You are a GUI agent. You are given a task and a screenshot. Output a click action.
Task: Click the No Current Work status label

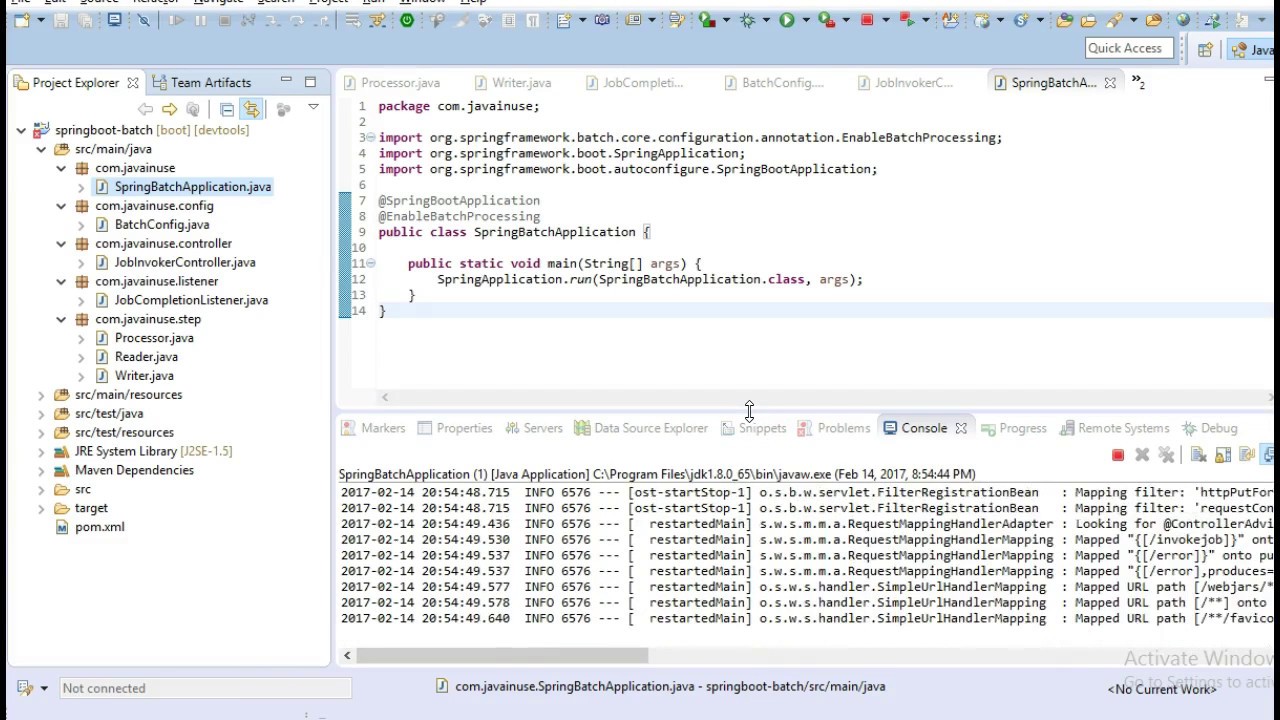(1162, 689)
